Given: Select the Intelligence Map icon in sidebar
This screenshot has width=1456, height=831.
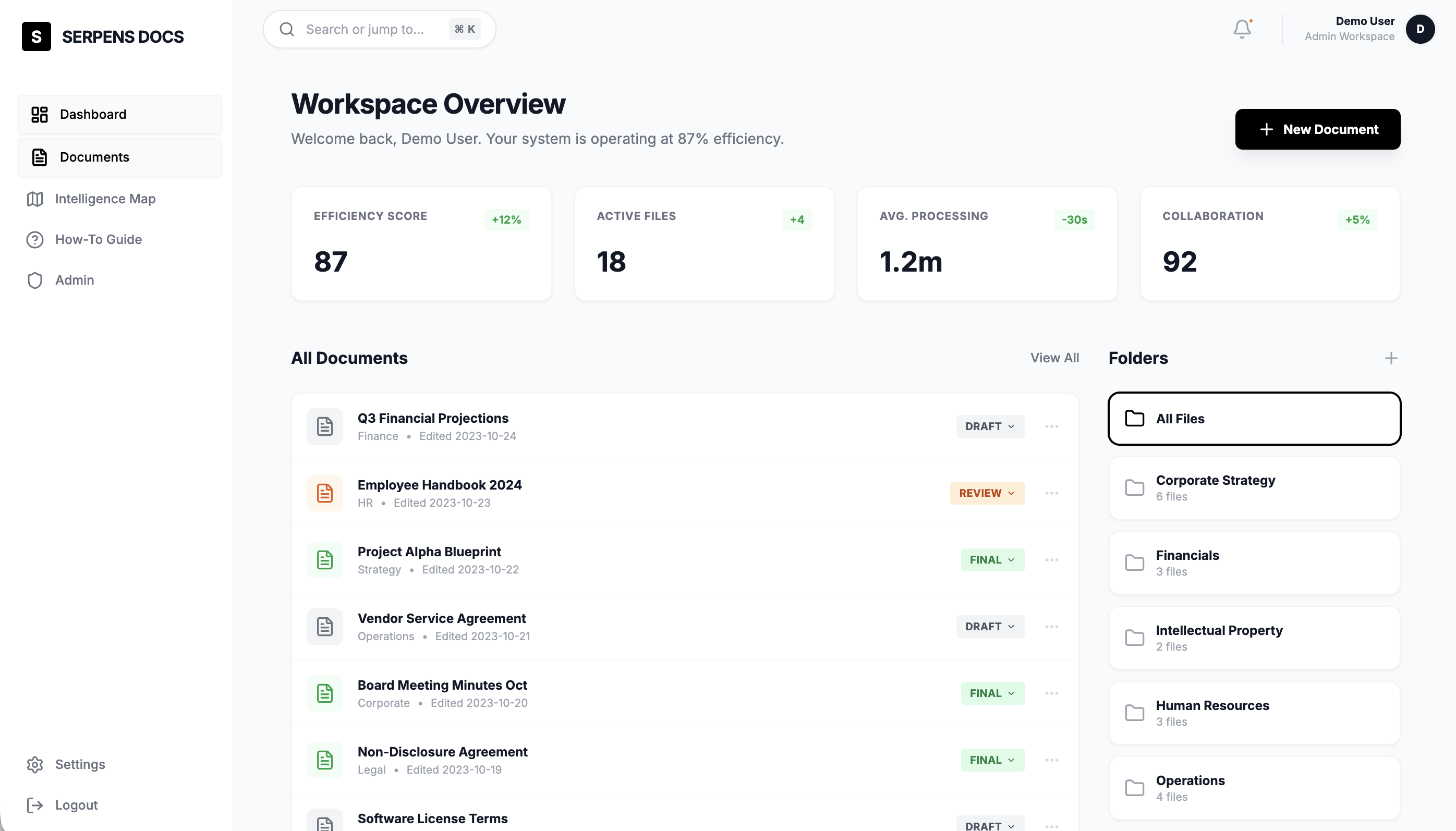Looking at the screenshot, I should 35,199.
